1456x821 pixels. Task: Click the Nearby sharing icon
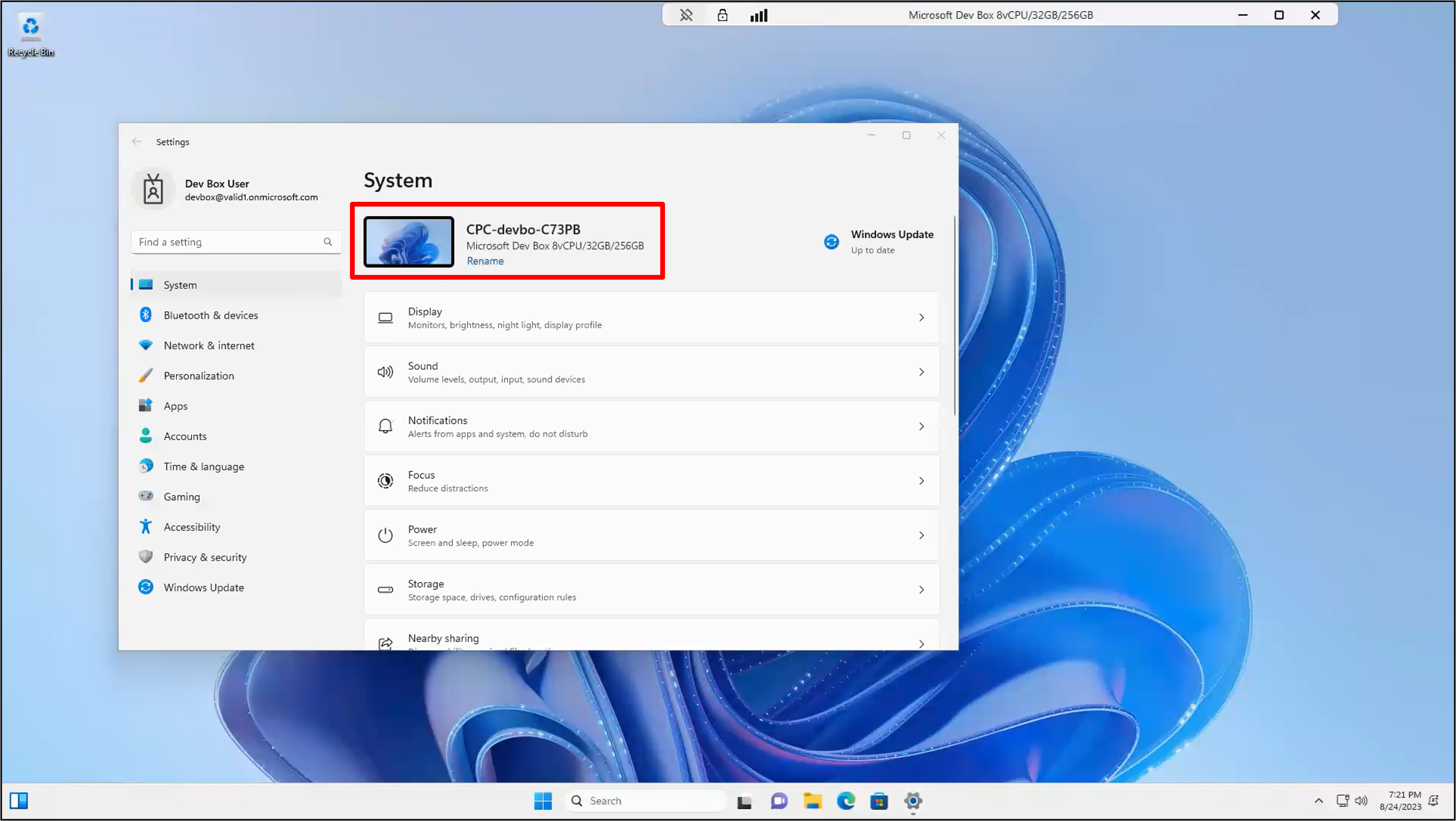pyautogui.click(x=385, y=644)
